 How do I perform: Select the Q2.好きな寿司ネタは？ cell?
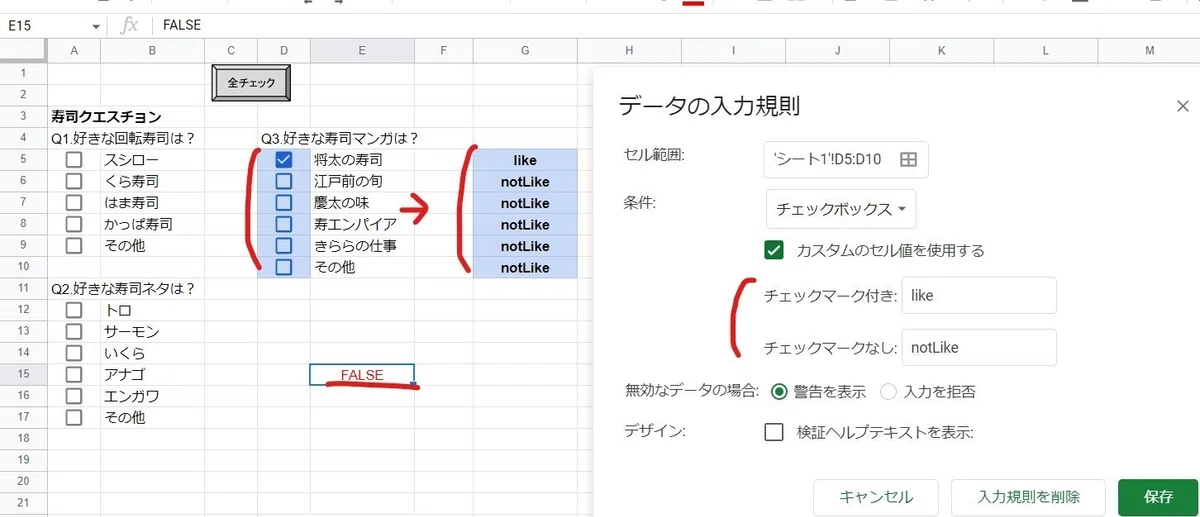(126, 289)
